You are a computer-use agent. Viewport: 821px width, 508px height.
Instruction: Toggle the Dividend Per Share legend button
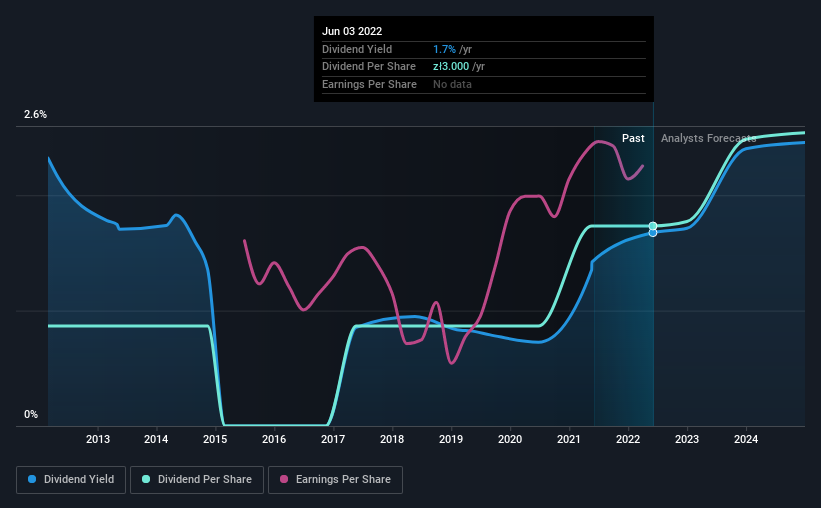pyautogui.click(x=197, y=480)
